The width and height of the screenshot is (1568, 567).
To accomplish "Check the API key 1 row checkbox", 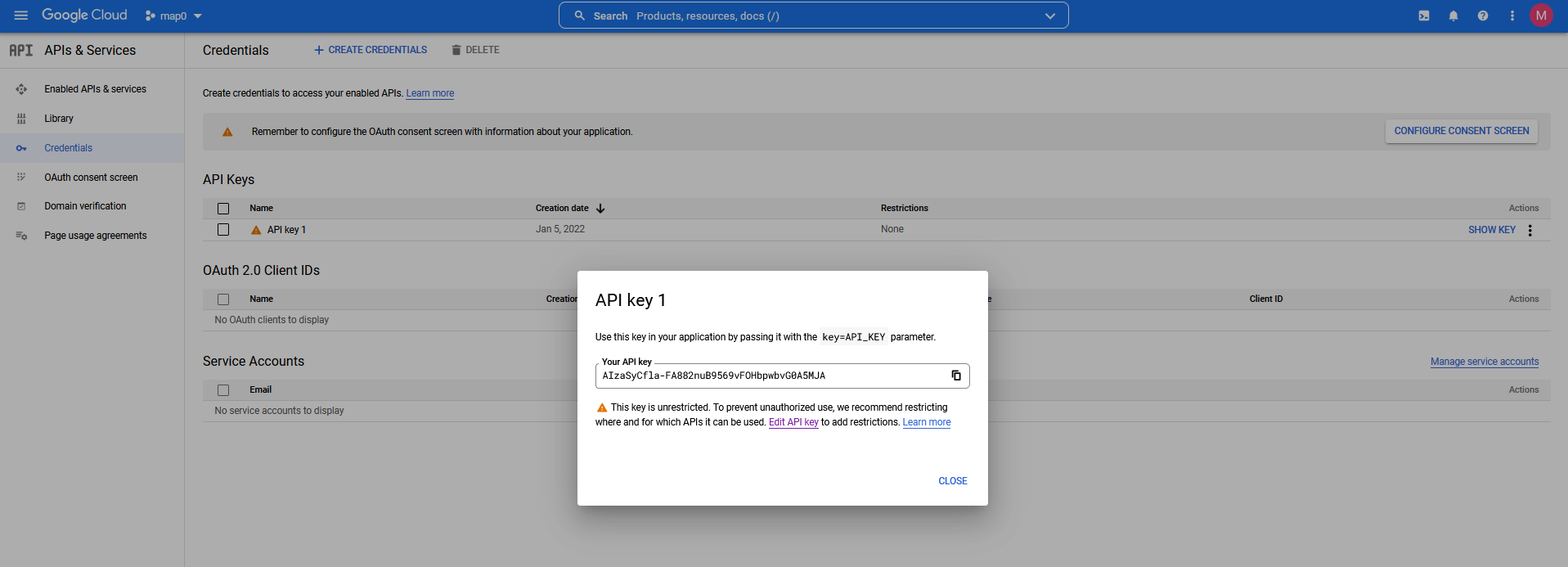I will coord(223,230).
